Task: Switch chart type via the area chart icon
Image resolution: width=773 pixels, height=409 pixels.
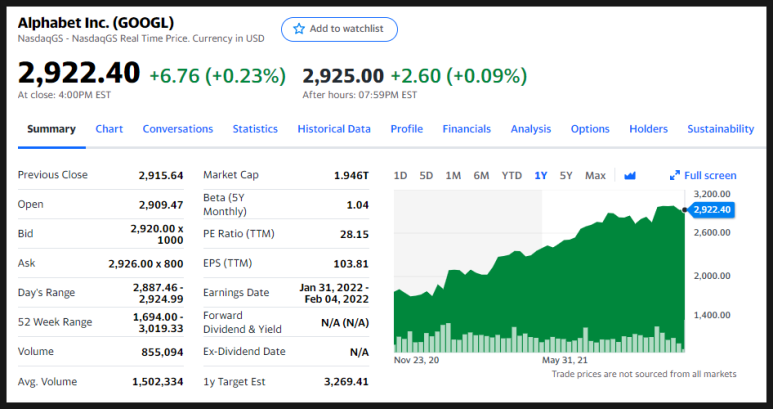Action: (630, 175)
